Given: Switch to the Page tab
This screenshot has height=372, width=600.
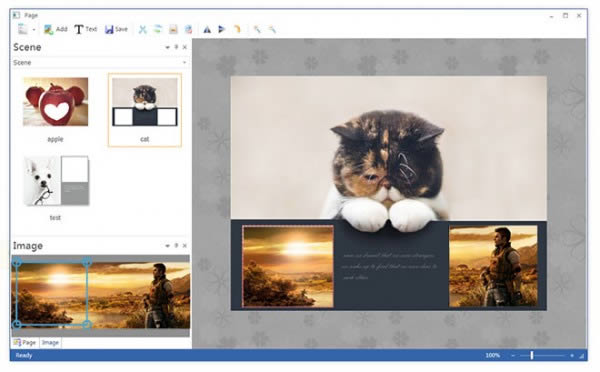Looking at the screenshot, I should click(x=25, y=343).
